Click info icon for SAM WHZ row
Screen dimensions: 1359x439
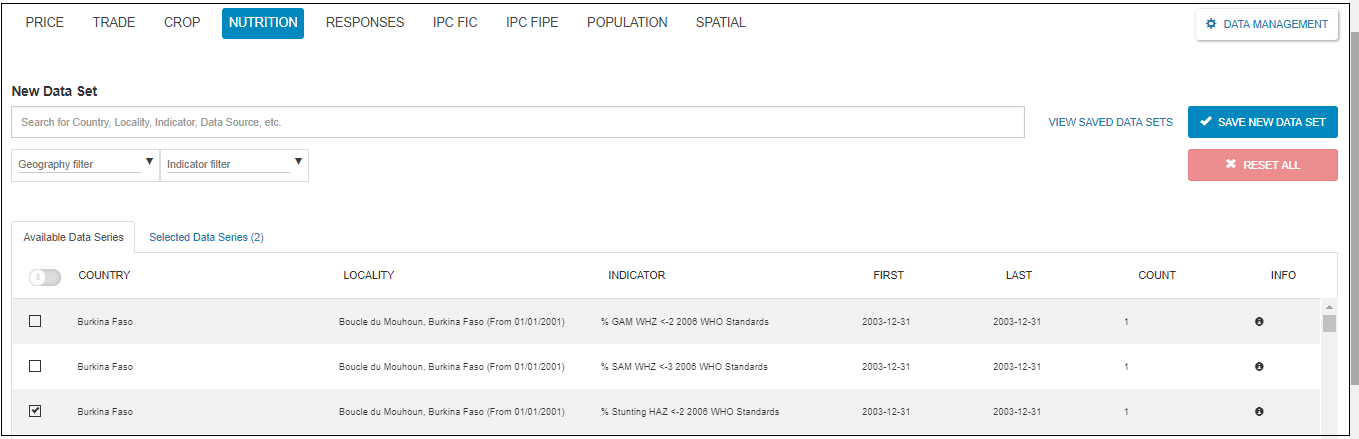point(1259,367)
